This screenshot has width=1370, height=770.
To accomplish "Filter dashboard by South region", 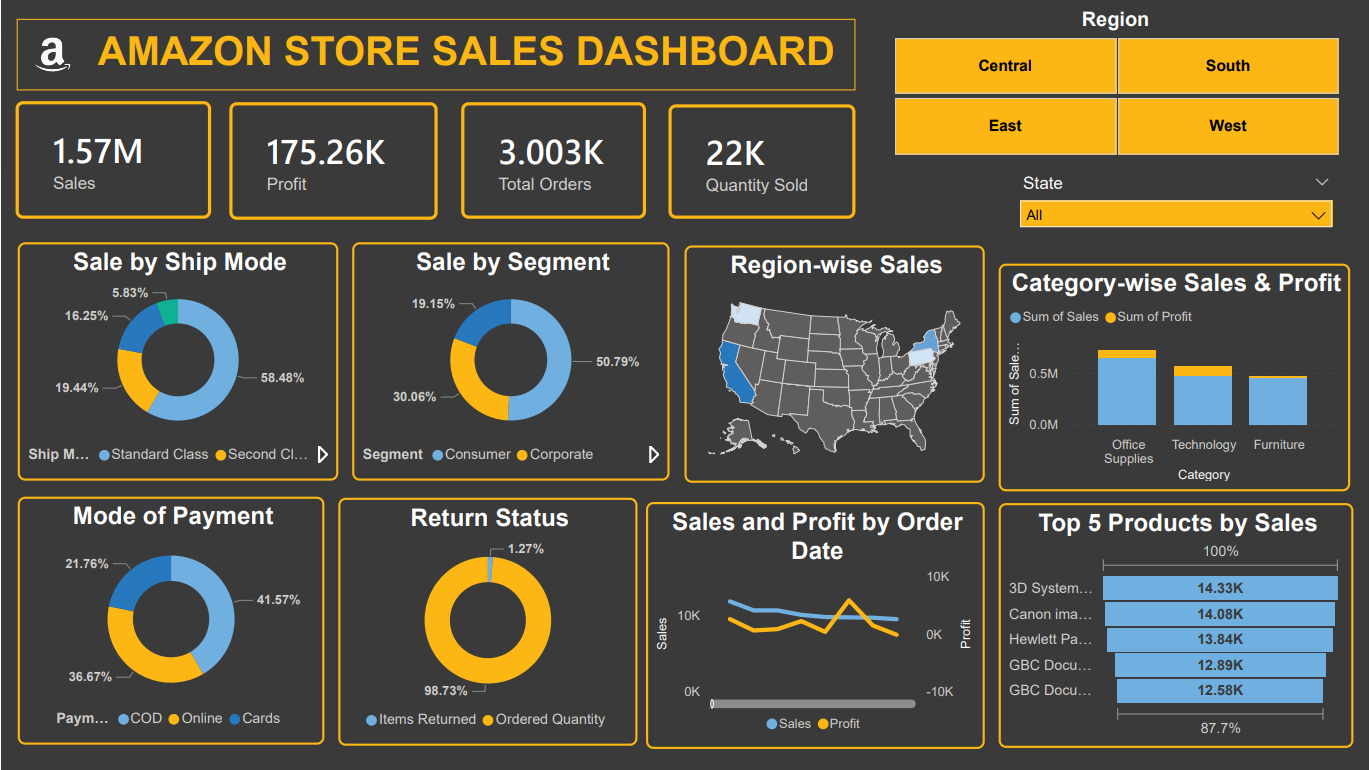I will click(1228, 66).
